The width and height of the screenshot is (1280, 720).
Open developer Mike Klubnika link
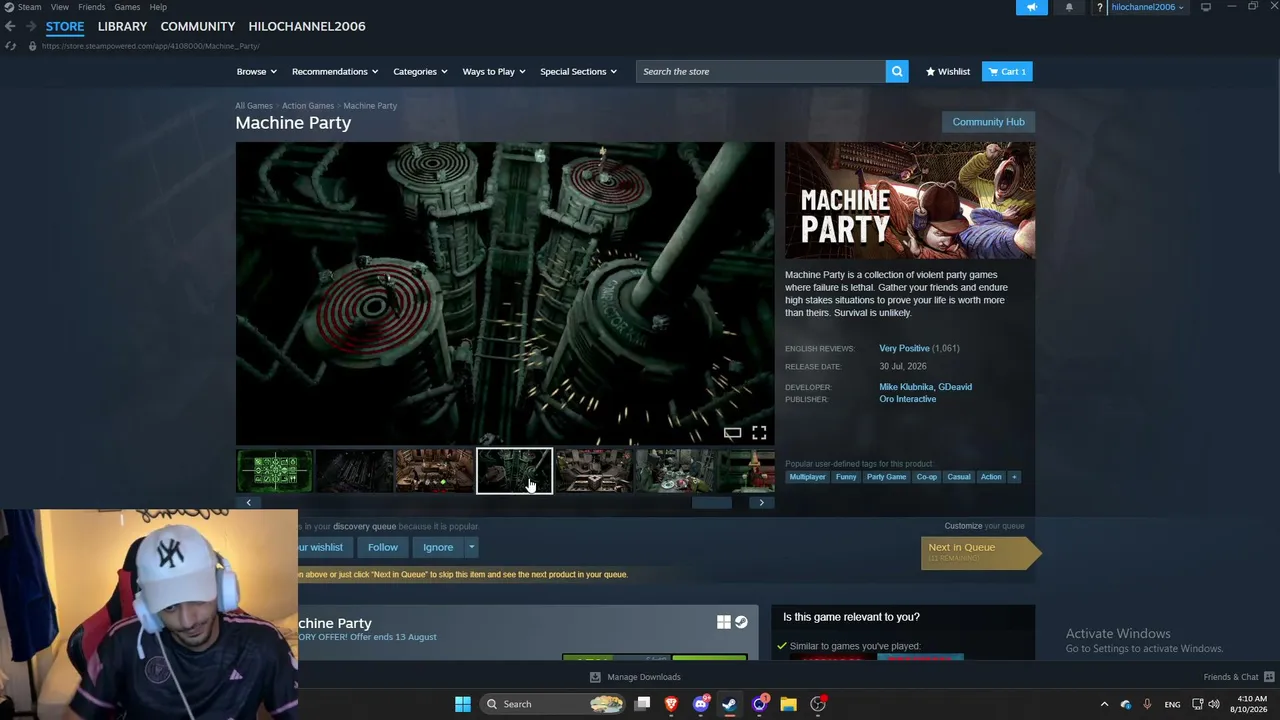(906, 387)
